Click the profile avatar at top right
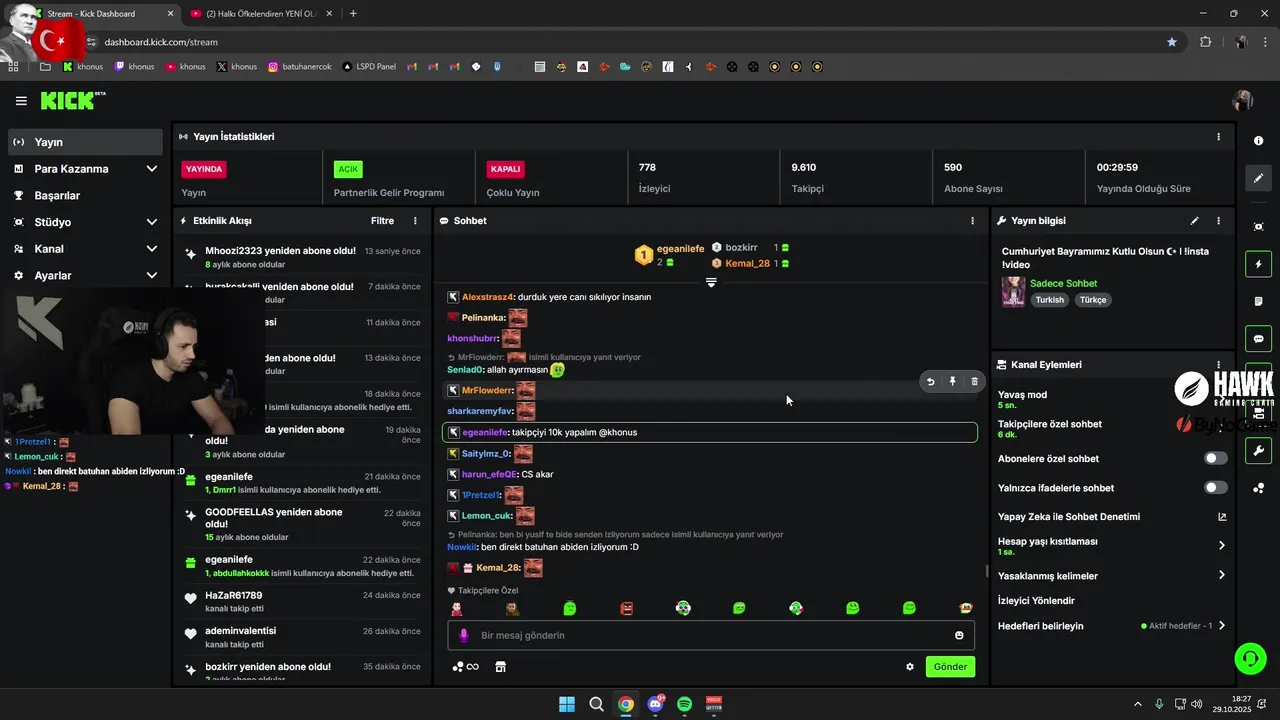1280x720 pixels. 1243,100
